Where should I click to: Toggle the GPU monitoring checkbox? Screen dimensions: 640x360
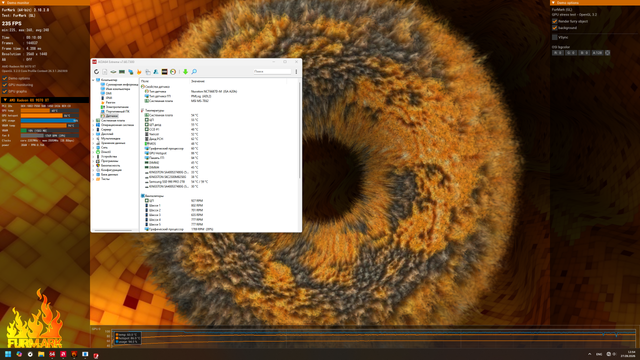coord(5,85)
